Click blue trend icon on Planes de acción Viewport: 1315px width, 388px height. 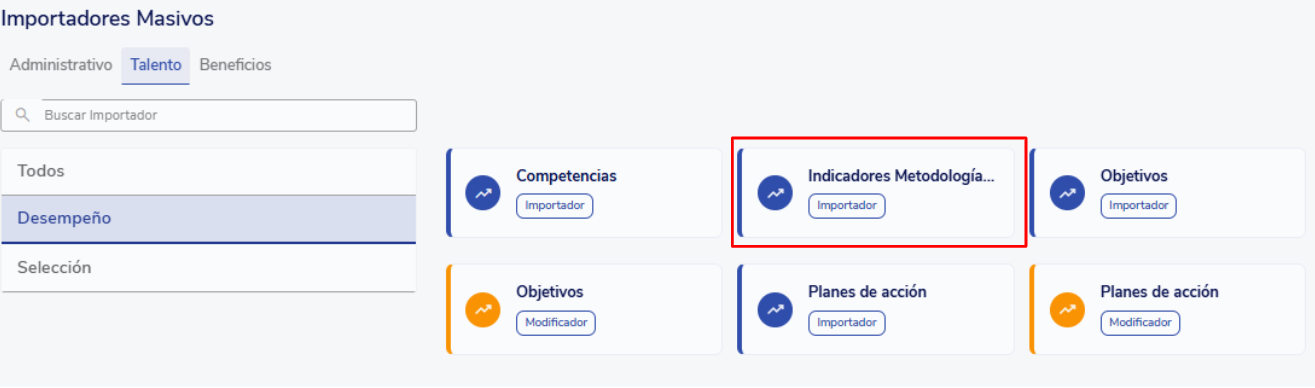pyautogui.click(x=775, y=310)
